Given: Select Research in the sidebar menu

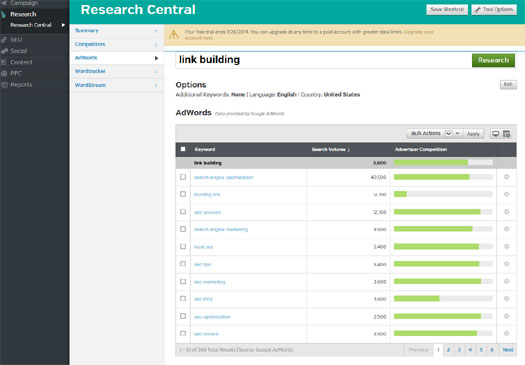Looking at the screenshot, I should click(x=23, y=14).
